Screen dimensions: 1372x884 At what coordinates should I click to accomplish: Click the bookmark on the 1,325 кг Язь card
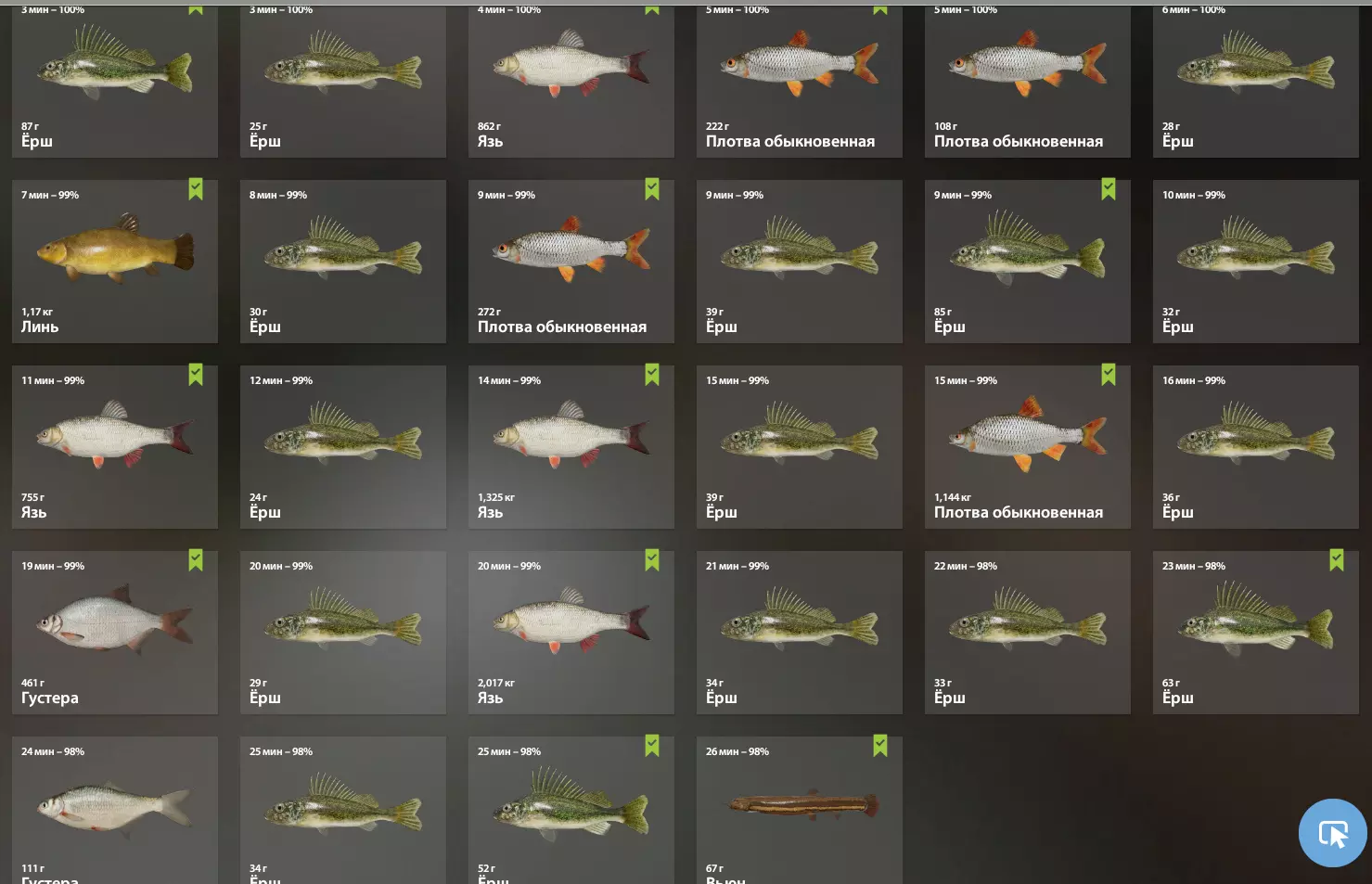652,375
